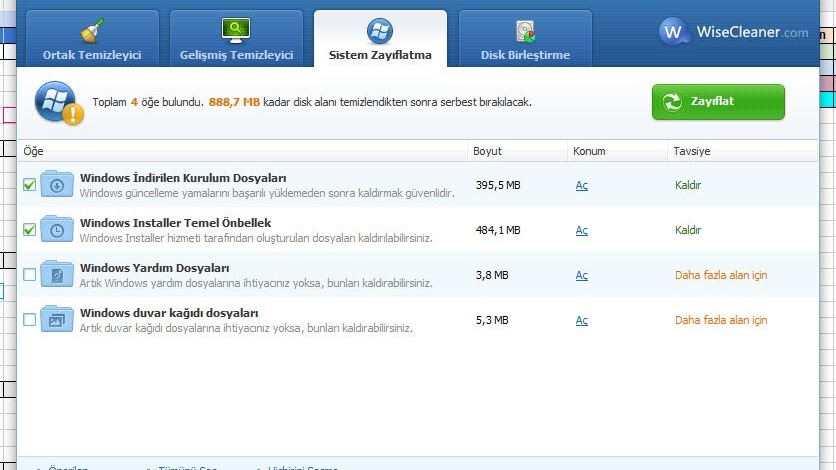836x470 pixels.
Task: Click the description starting 'Windows güncelleme yamalarını'
Action: tap(267, 193)
